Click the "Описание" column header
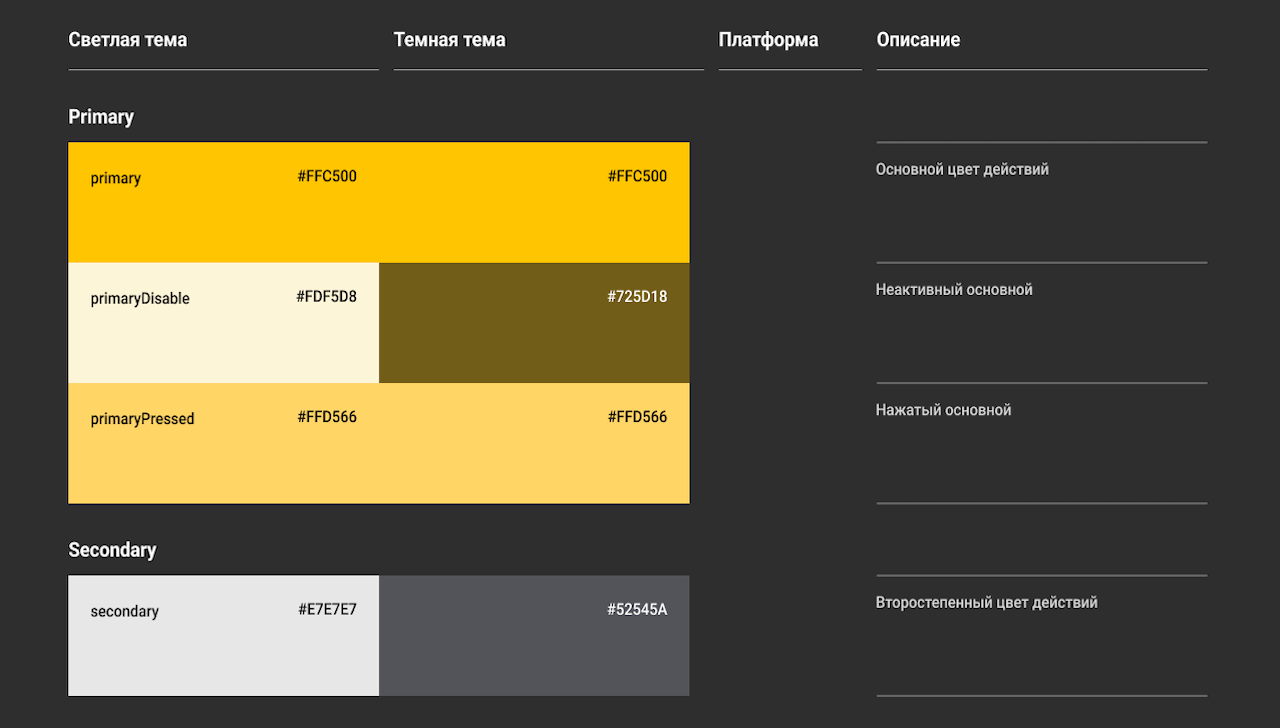 point(918,40)
